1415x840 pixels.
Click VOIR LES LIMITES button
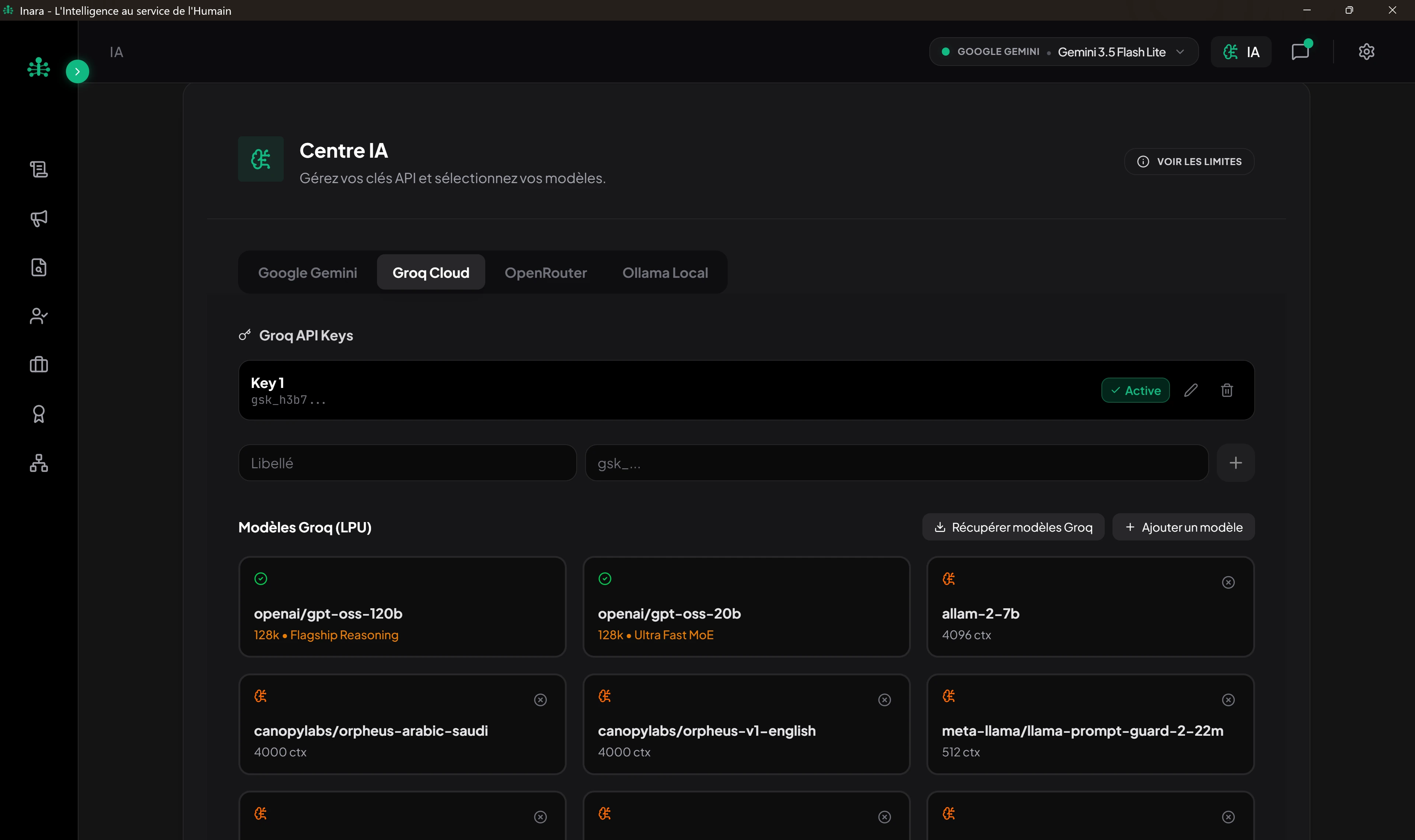pyautogui.click(x=1189, y=161)
